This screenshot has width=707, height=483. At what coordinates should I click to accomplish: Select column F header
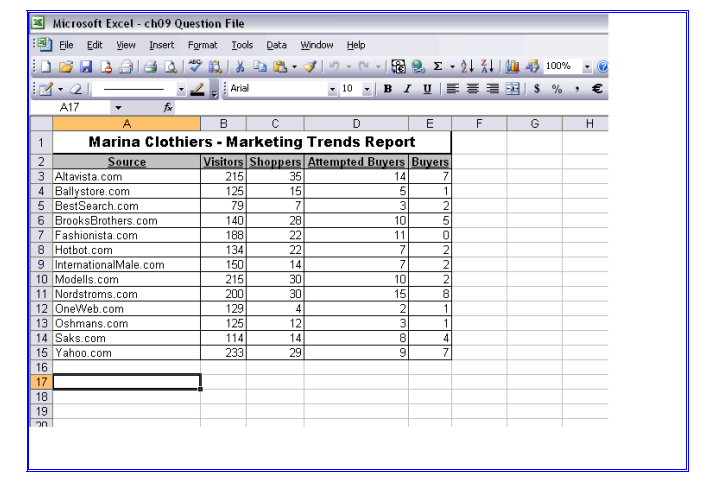click(x=479, y=124)
